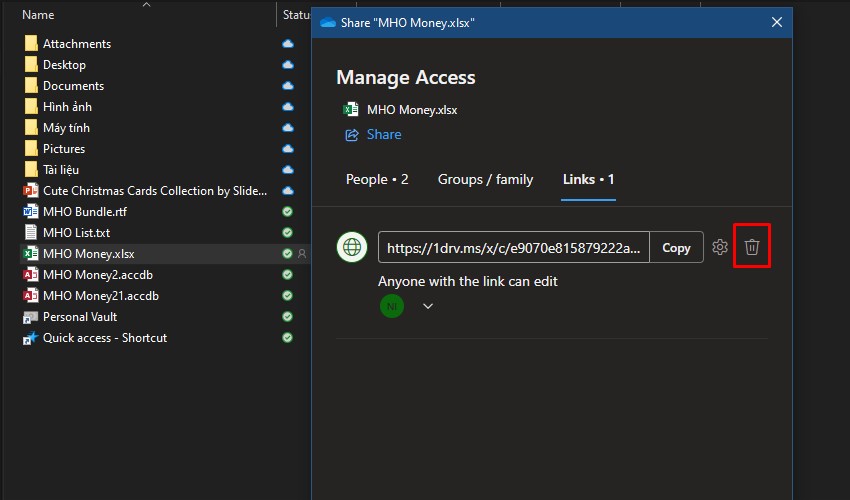The image size is (850, 500).
Task: Sort files by the Name column header
Action: pos(38,15)
